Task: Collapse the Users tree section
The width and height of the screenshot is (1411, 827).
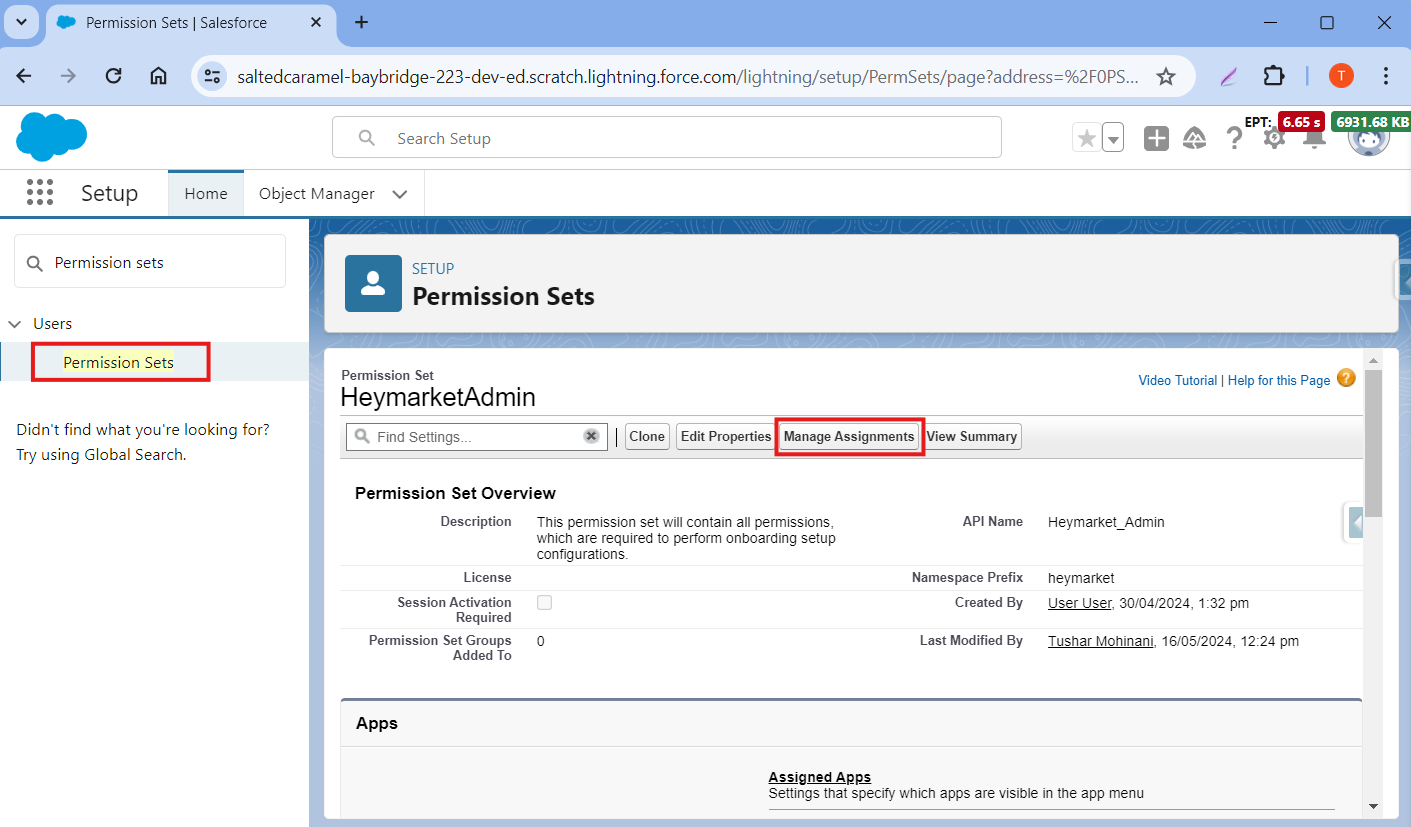Action: point(15,324)
